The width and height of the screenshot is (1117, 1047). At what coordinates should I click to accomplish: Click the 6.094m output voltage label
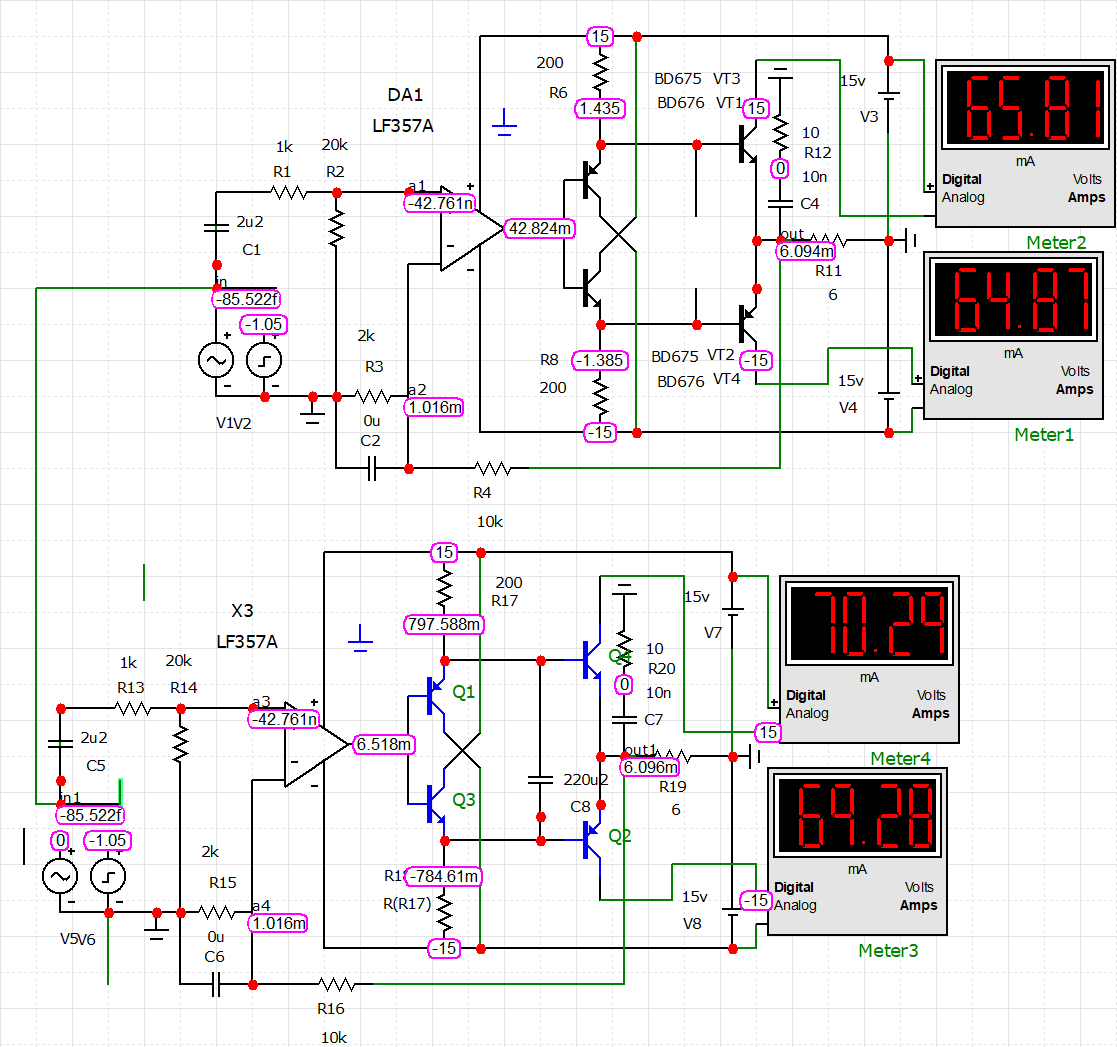click(806, 251)
